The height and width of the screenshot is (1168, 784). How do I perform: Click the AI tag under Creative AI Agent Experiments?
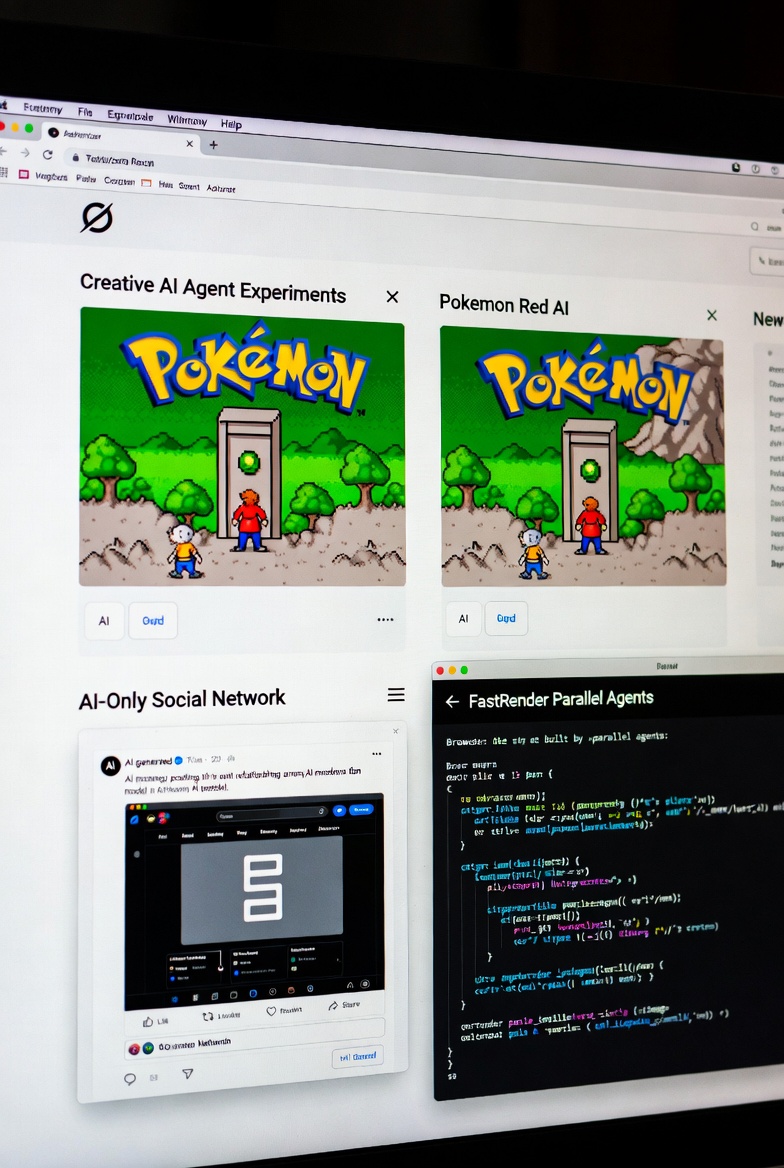tap(104, 620)
